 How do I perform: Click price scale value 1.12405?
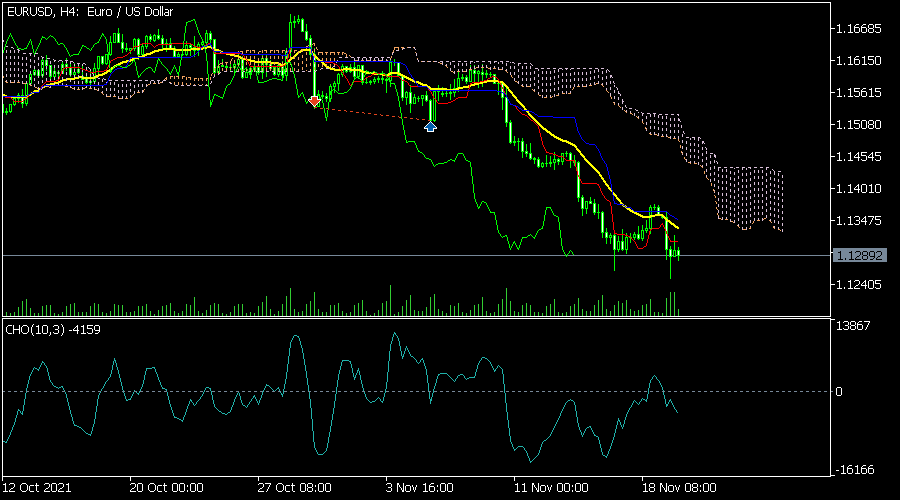pos(859,285)
